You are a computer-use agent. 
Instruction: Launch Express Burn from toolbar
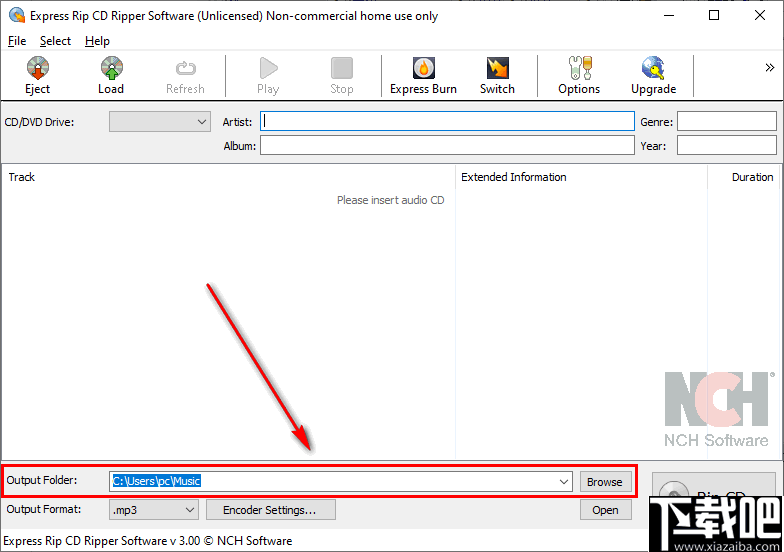(x=424, y=76)
